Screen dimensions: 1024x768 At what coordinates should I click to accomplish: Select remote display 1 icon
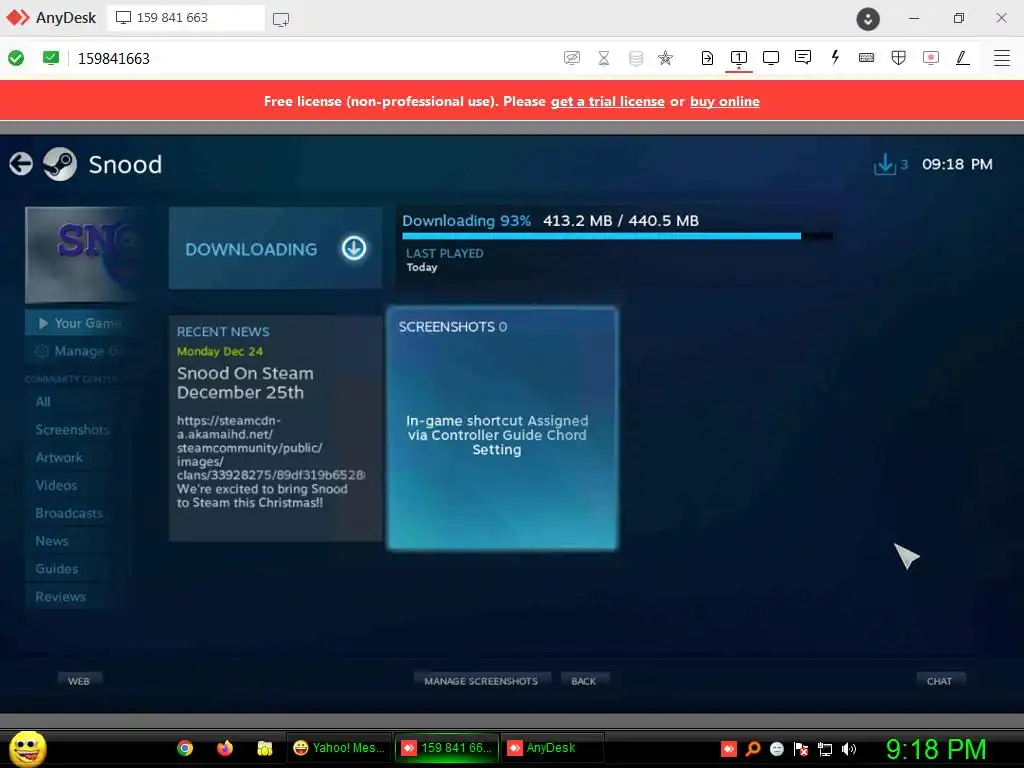tap(739, 58)
